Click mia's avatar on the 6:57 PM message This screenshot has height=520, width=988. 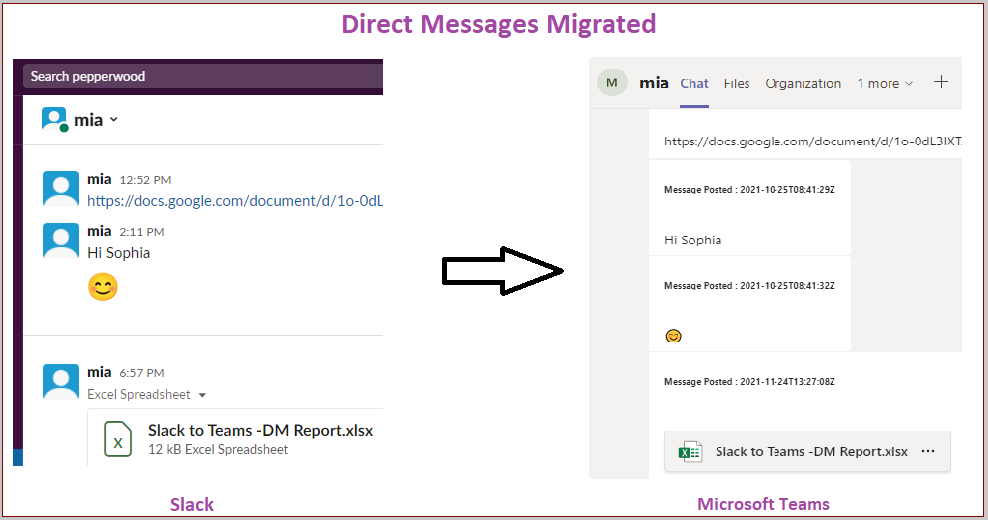[x=60, y=381]
